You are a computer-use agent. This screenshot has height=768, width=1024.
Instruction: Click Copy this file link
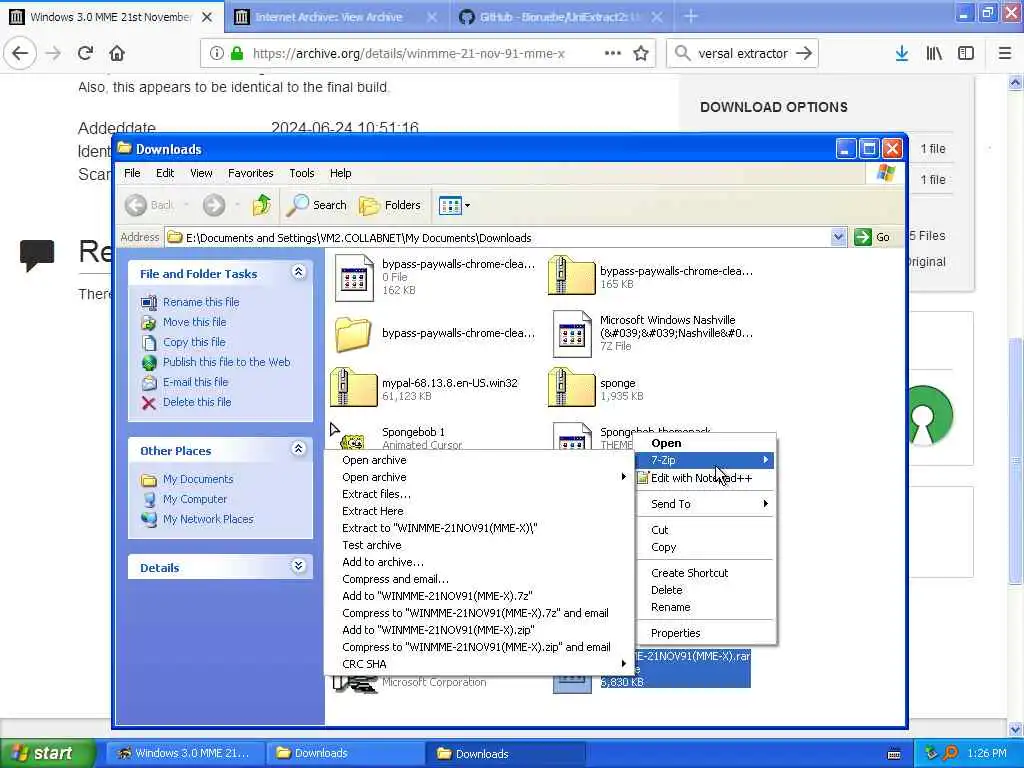pos(194,342)
